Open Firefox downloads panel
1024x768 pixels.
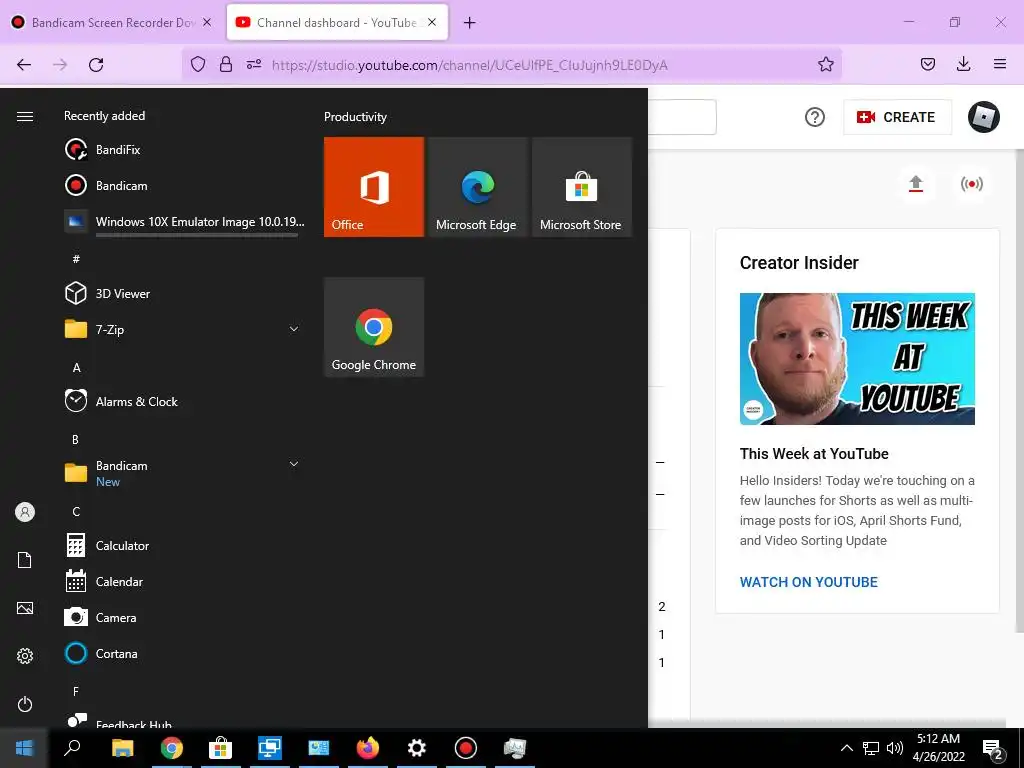963,64
